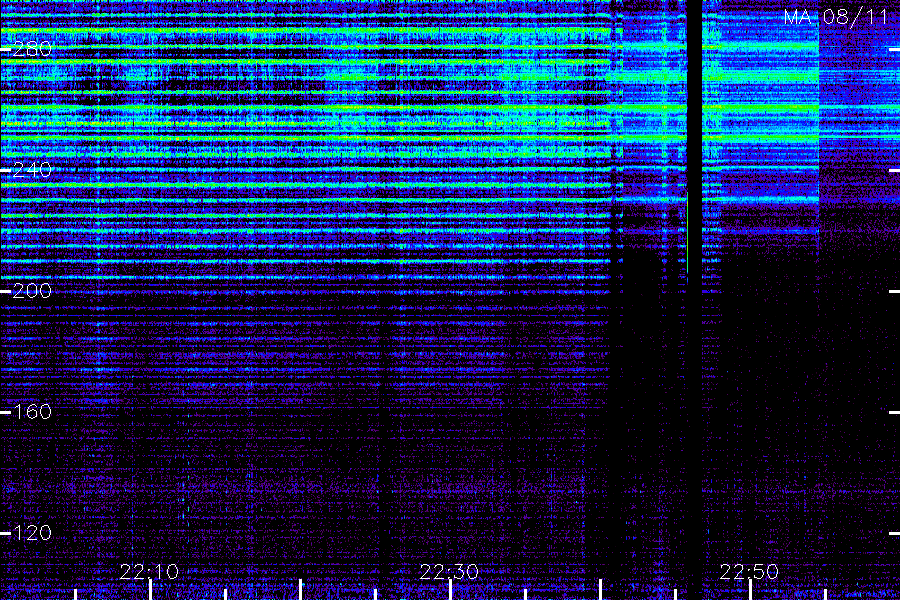Click the 240 frequency axis label
The width and height of the screenshot is (900, 600).
pyautogui.click(x=32, y=170)
